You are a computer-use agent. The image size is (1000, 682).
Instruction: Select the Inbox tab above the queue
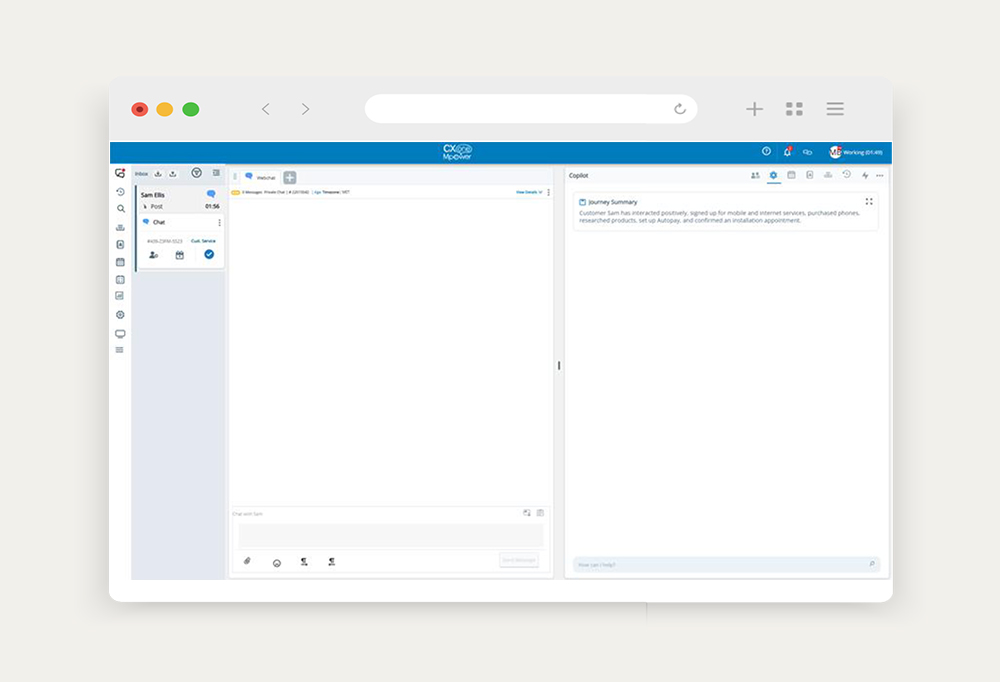click(141, 173)
